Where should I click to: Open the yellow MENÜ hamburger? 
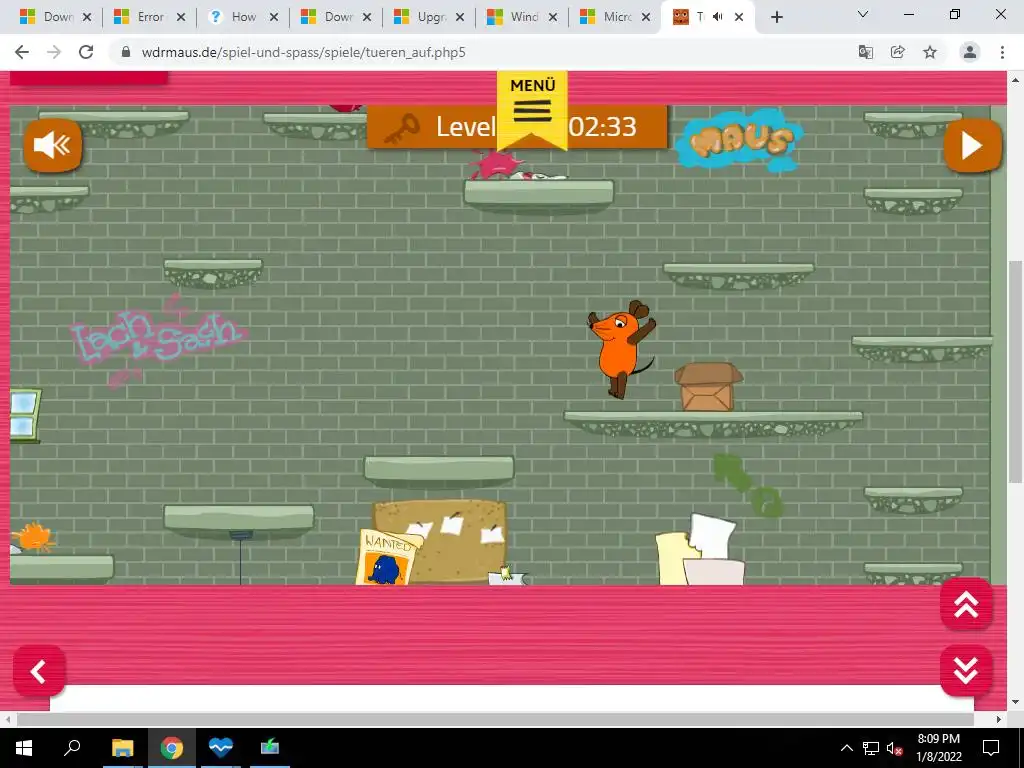click(x=532, y=110)
